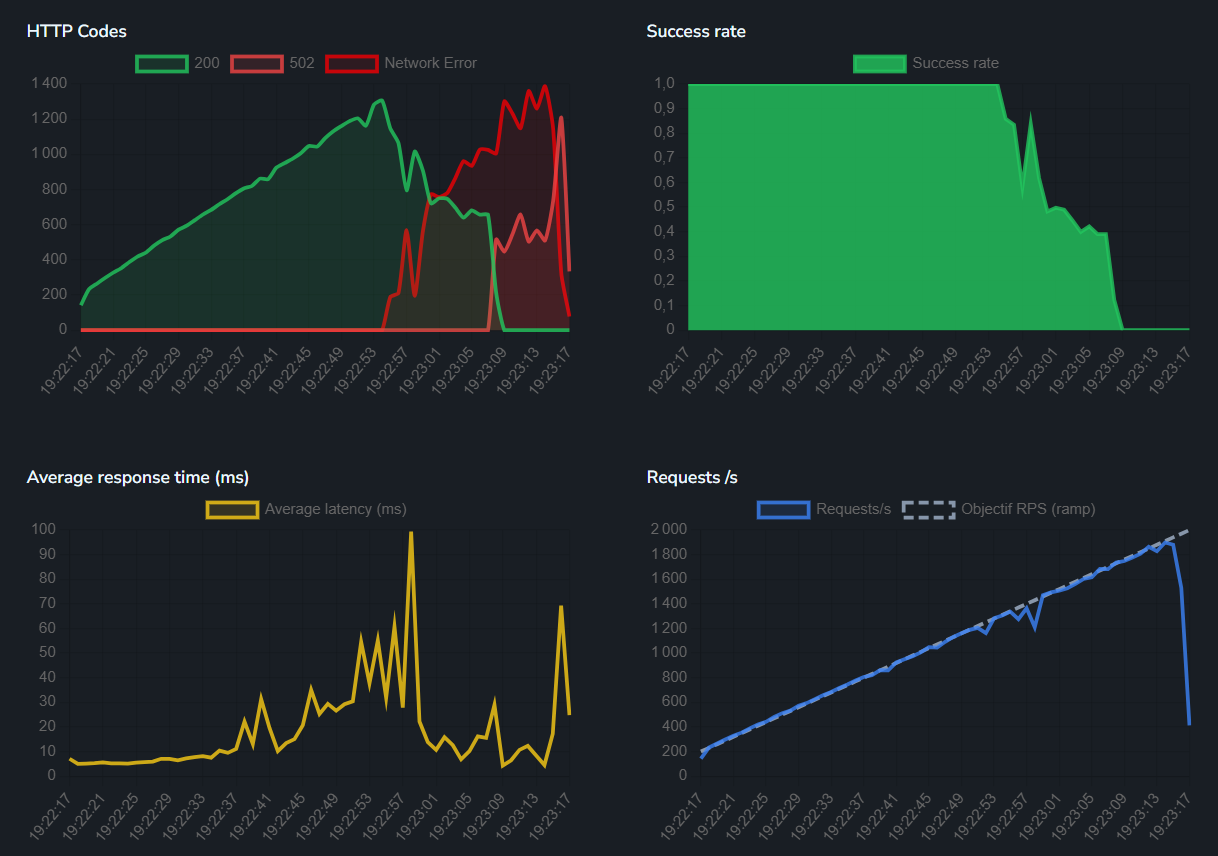Click the Success rate legend text
Screen dimensions: 1218x856
pos(955,63)
